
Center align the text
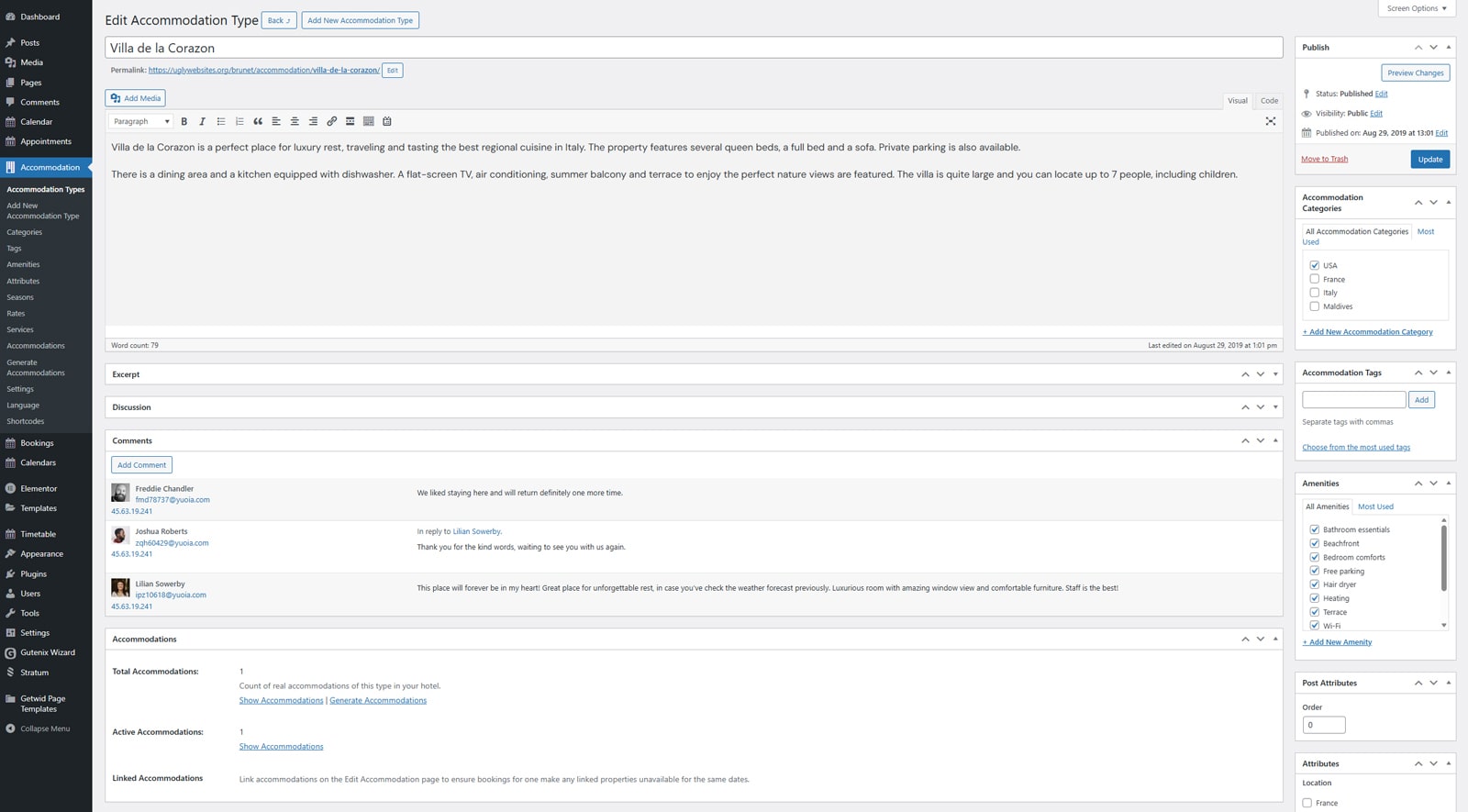[x=295, y=121]
